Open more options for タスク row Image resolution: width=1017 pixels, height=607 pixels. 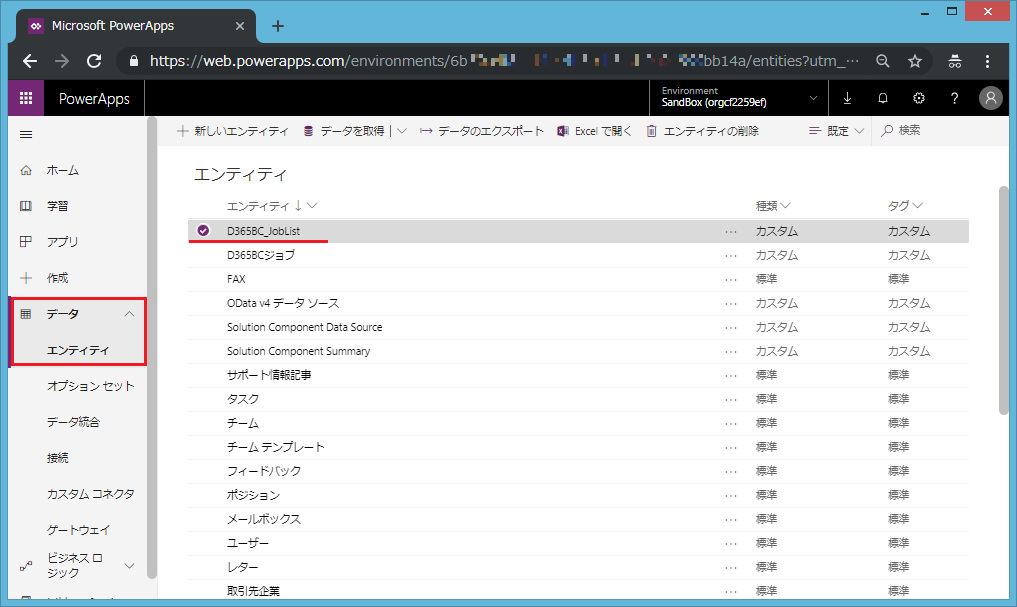pyautogui.click(x=731, y=399)
